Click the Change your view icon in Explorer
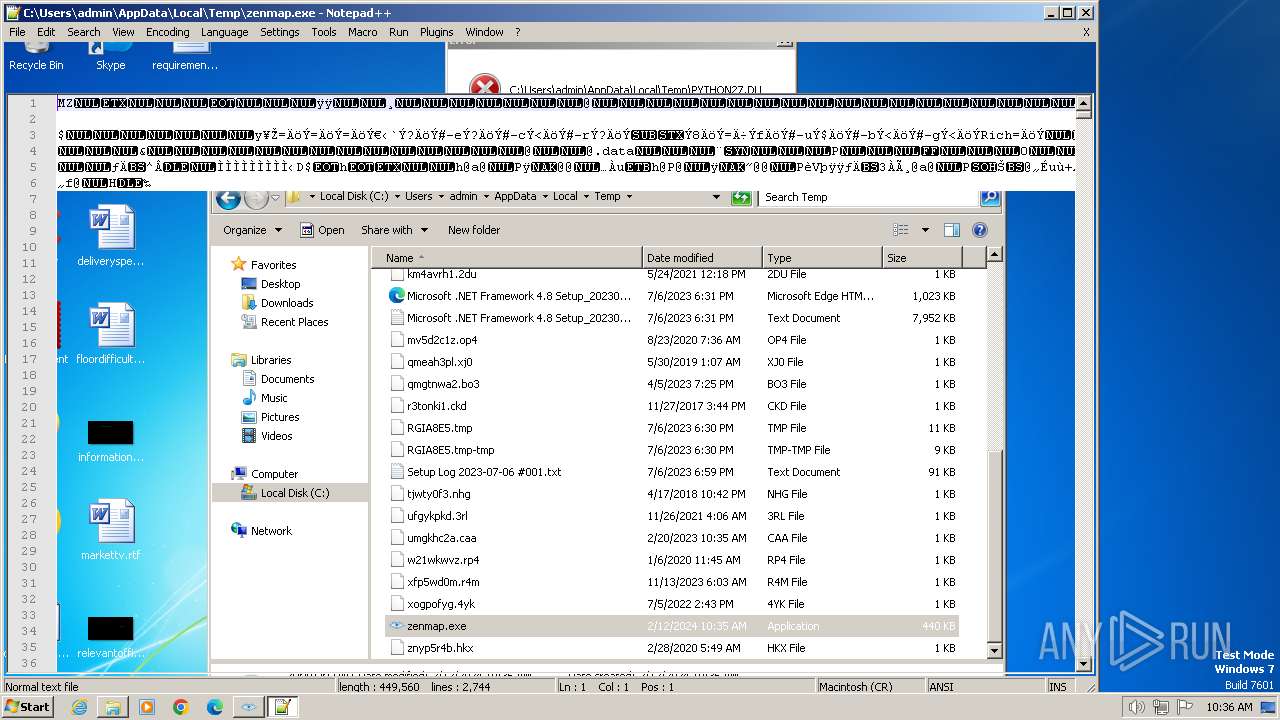This screenshot has width=1280, height=720. click(x=900, y=230)
